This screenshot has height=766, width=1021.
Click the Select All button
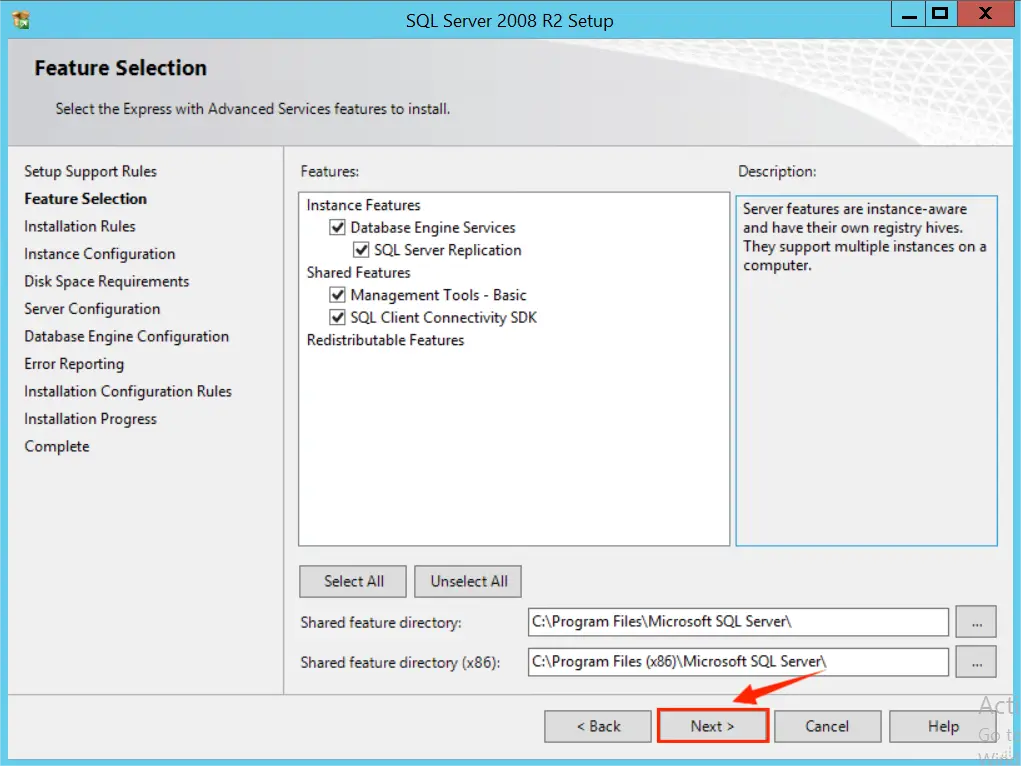[352, 581]
